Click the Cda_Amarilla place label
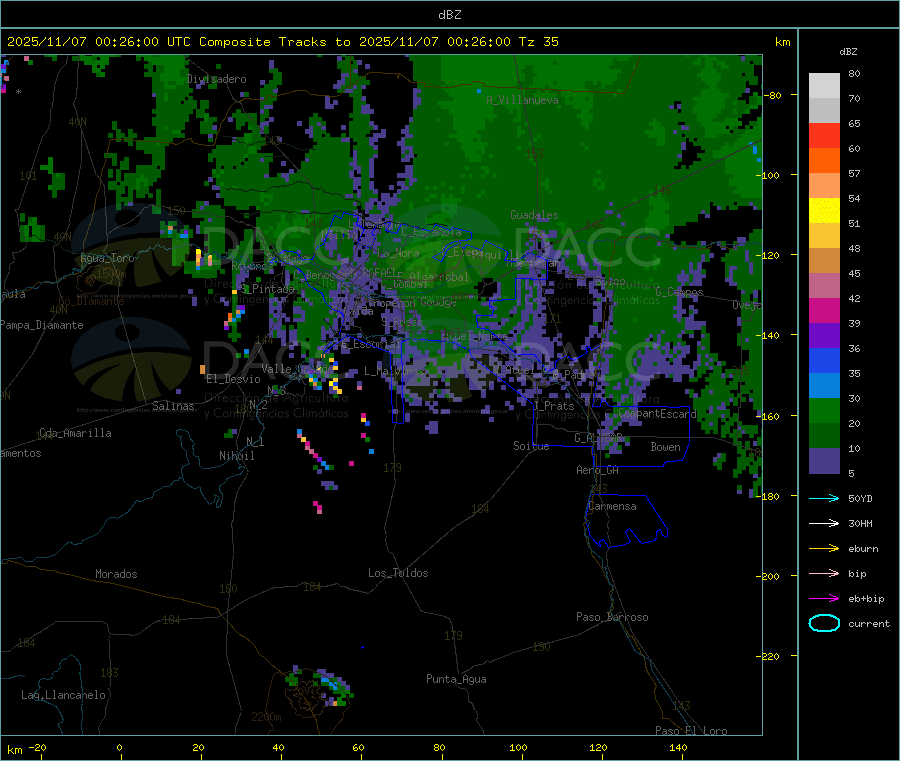The height and width of the screenshot is (761, 900). click(x=75, y=433)
